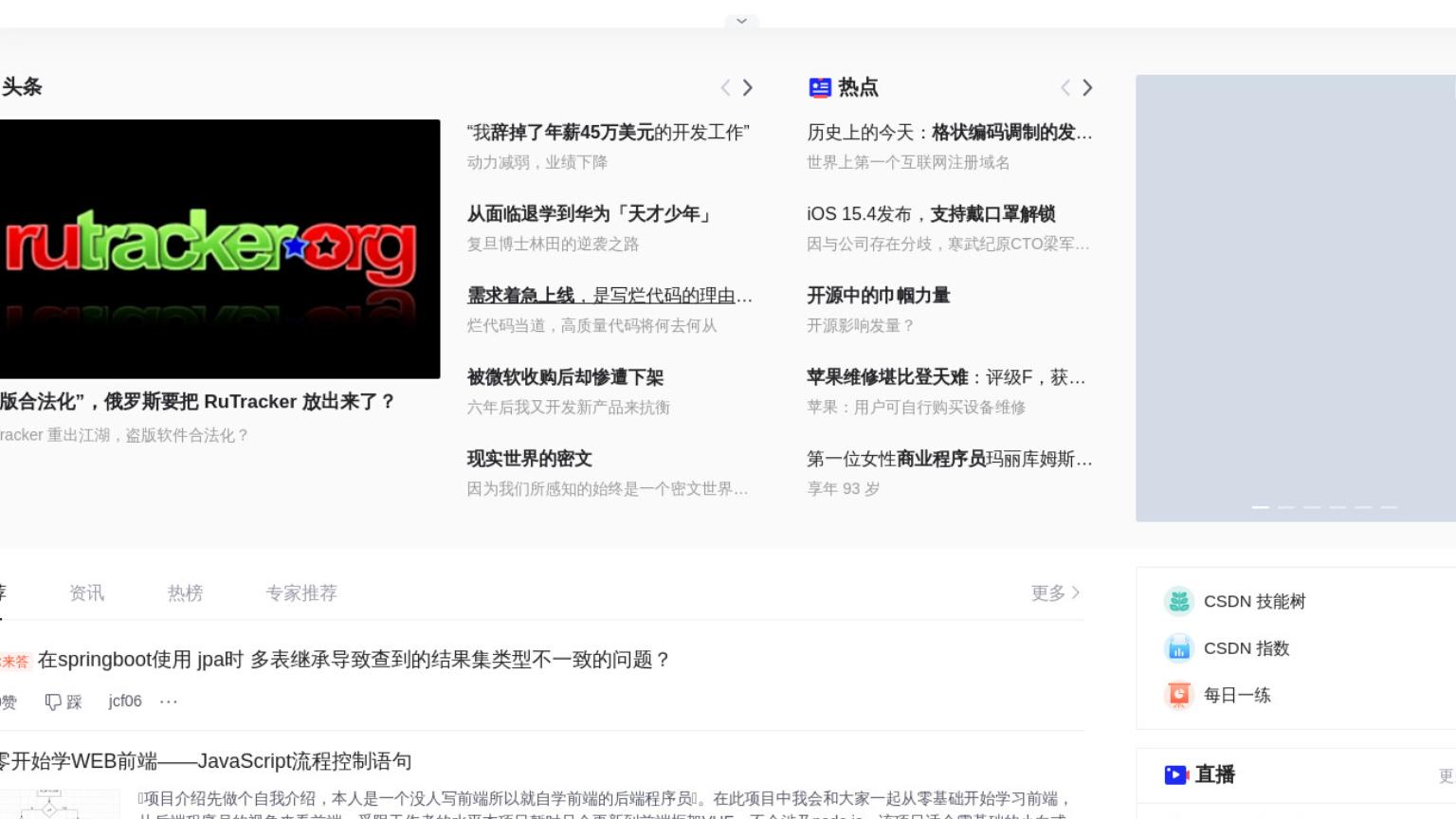Open JavaScript流程控制语句 article
The image size is (1456, 819).
point(206,761)
